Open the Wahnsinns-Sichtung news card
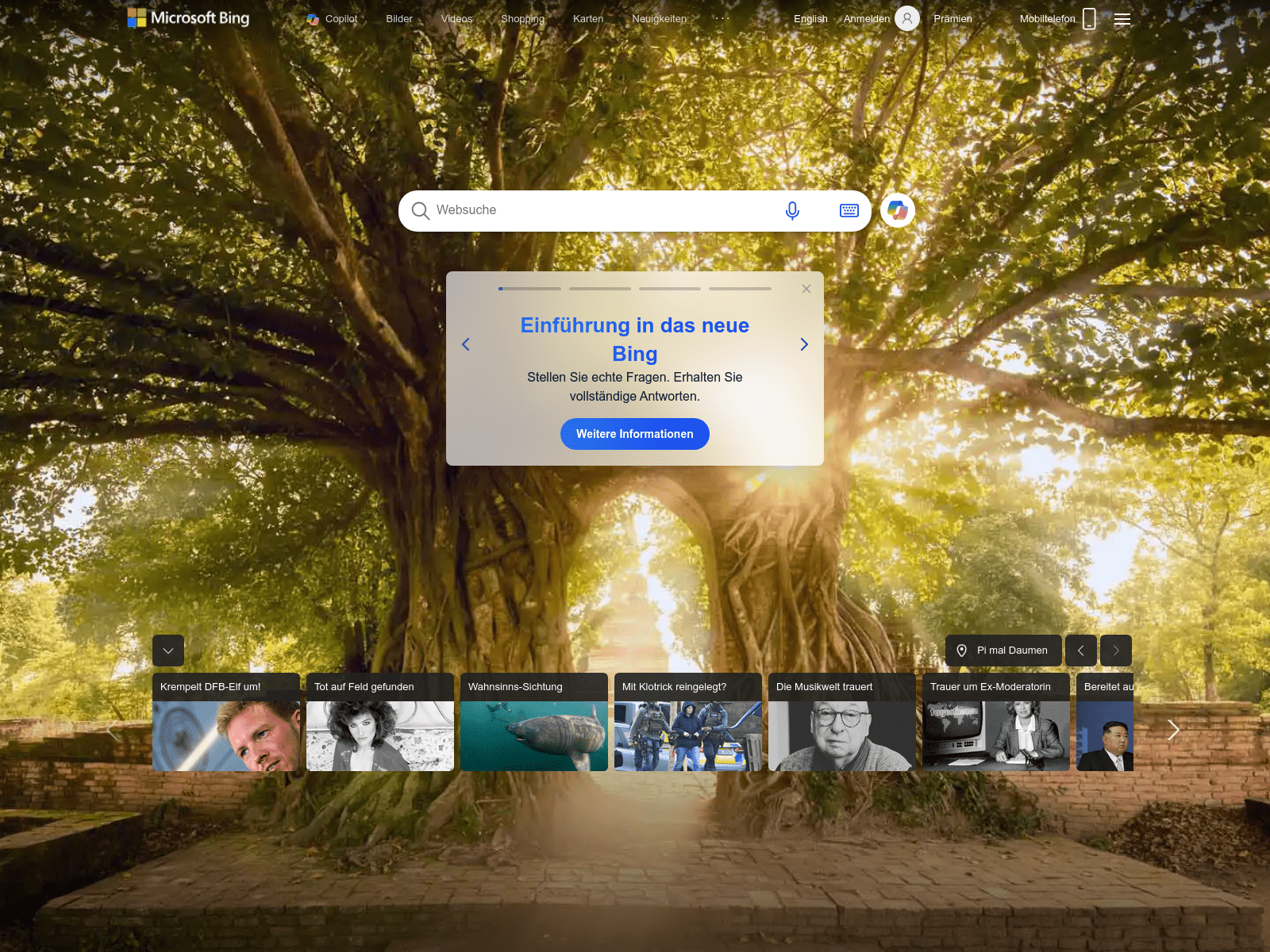 534,722
